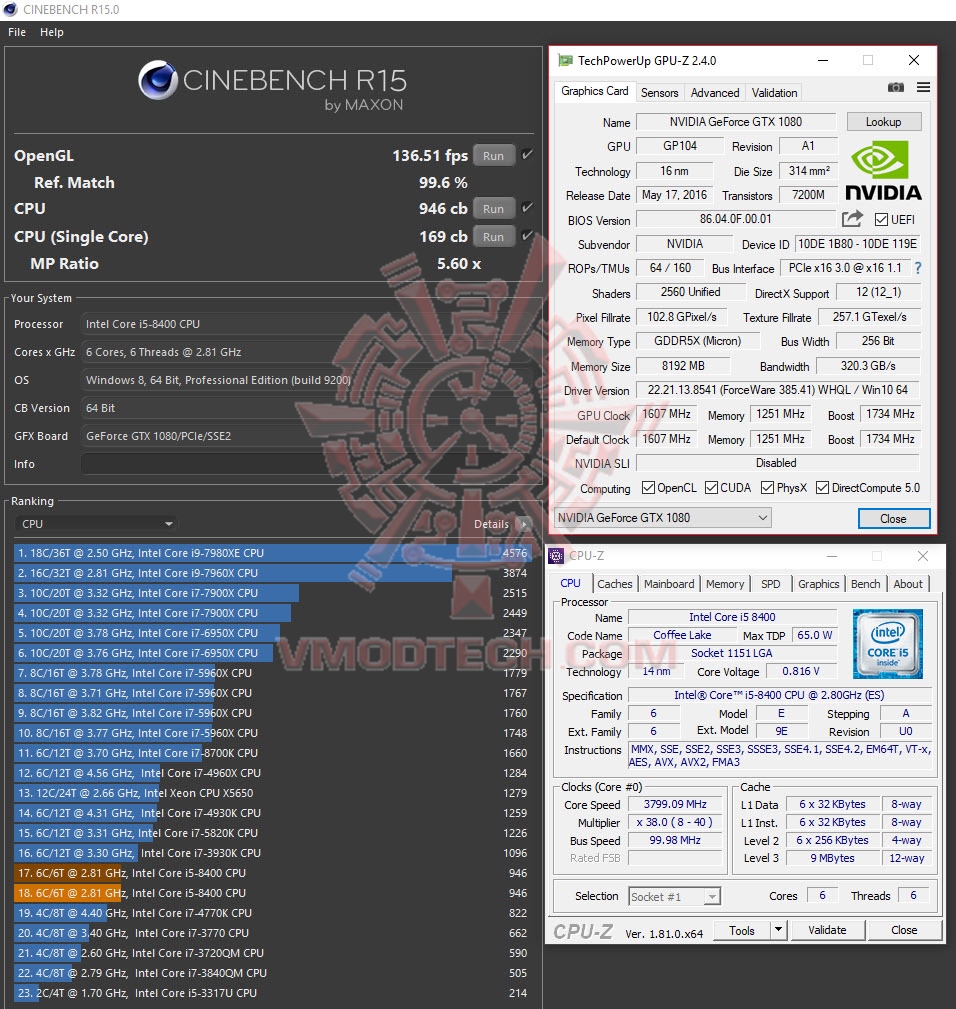Click BIOS share/export arrow icon in GPU-Z
Screen dimensions: 956x1009
(852, 219)
